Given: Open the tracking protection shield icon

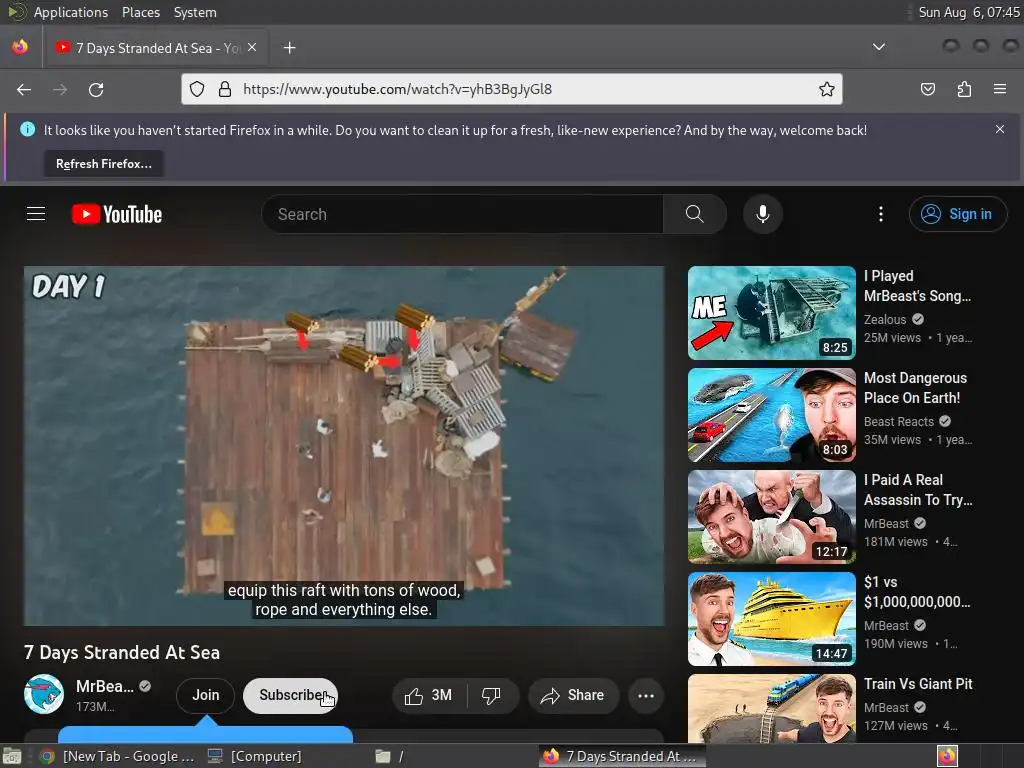Looking at the screenshot, I should tap(197, 89).
